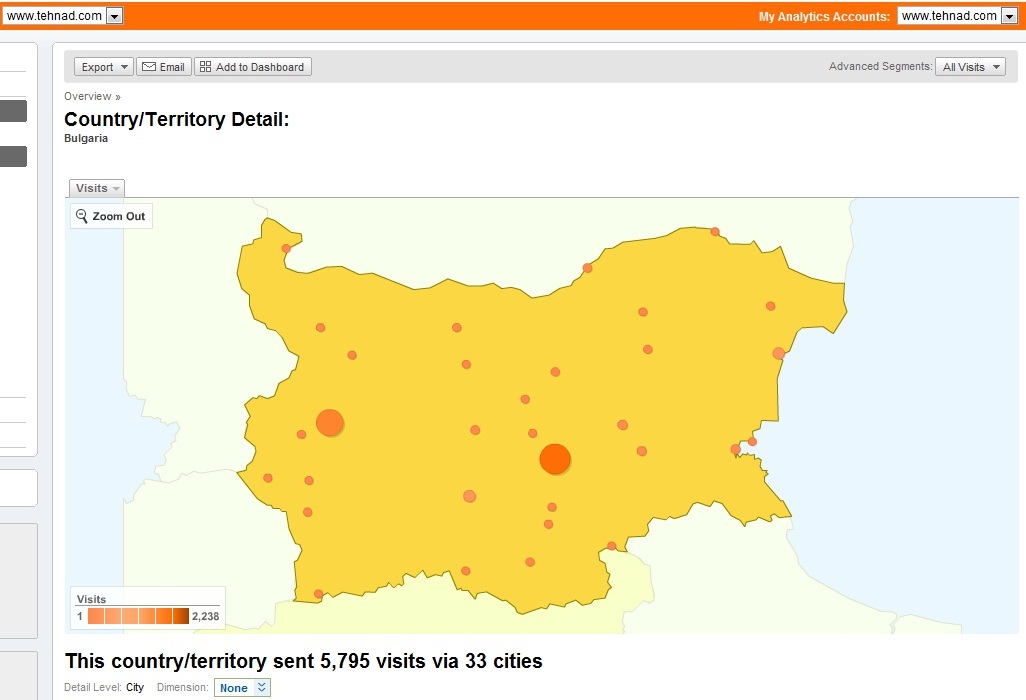Viewport: 1026px width, 700px height.
Task: Click the 'Advanced Segments:' label
Action: tap(881, 66)
